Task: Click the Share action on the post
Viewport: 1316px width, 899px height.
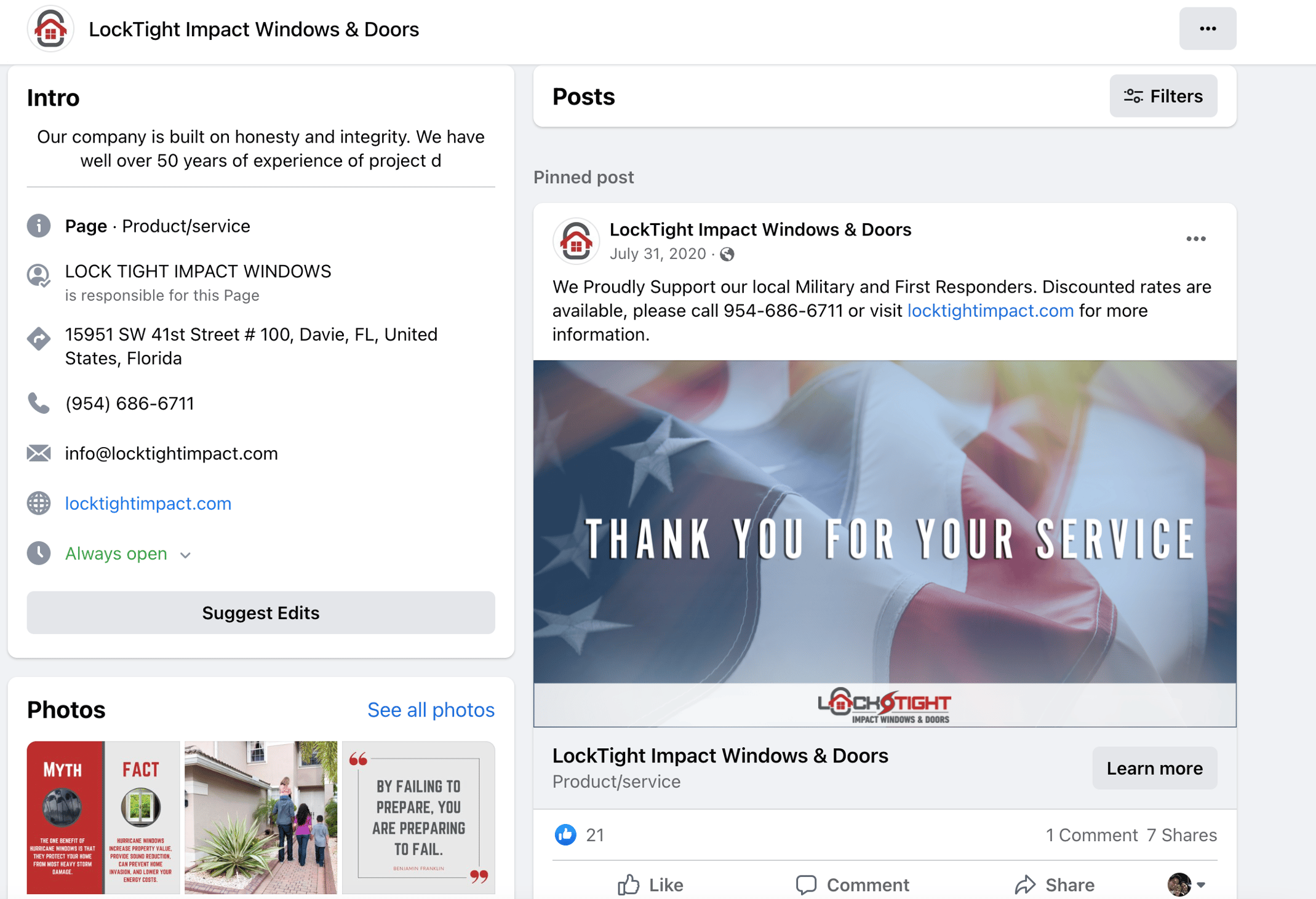Action: tap(1055, 884)
